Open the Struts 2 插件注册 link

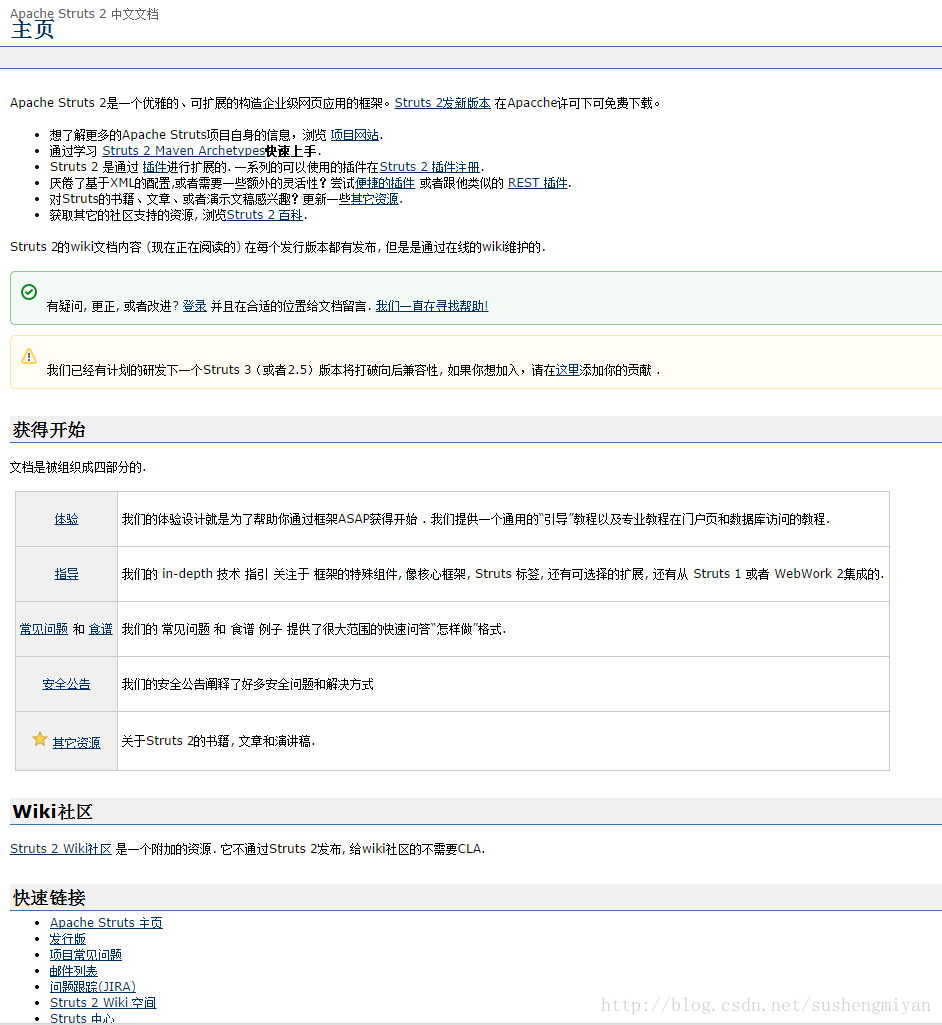click(429, 167)
